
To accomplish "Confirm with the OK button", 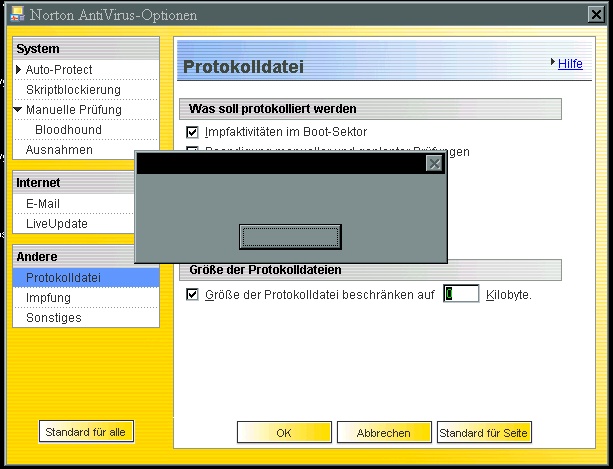I will tap(284, 432).
